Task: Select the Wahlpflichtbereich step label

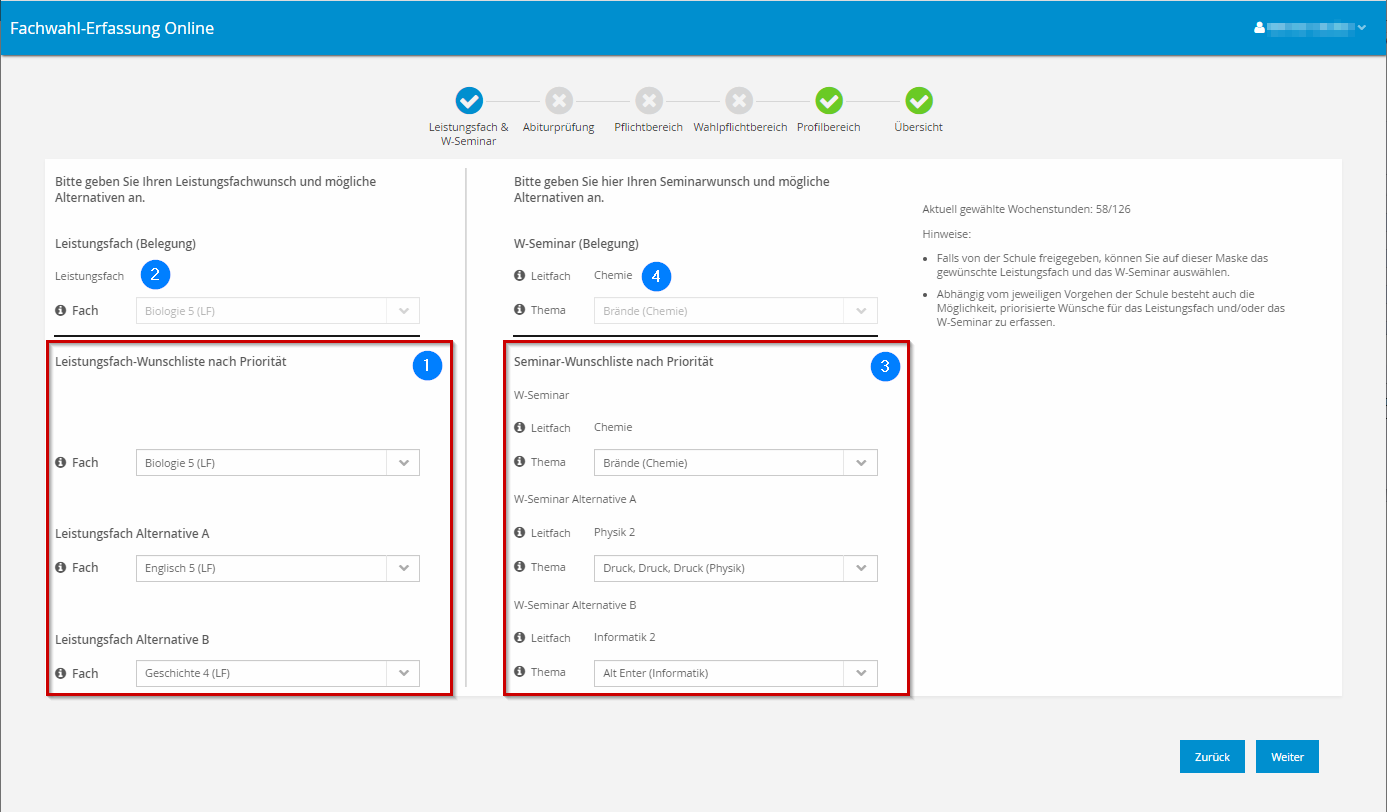Action: [x=739, y=127]
